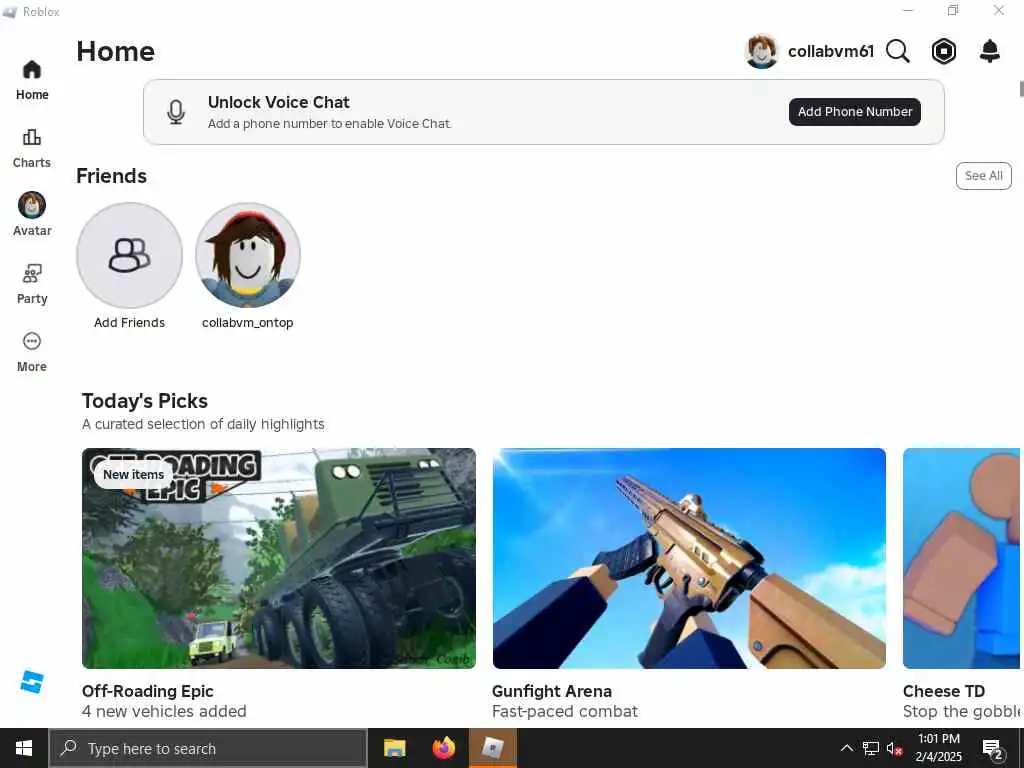Open the Windows Start button
The image size is (1024, 768).
(x=24, y=748)
